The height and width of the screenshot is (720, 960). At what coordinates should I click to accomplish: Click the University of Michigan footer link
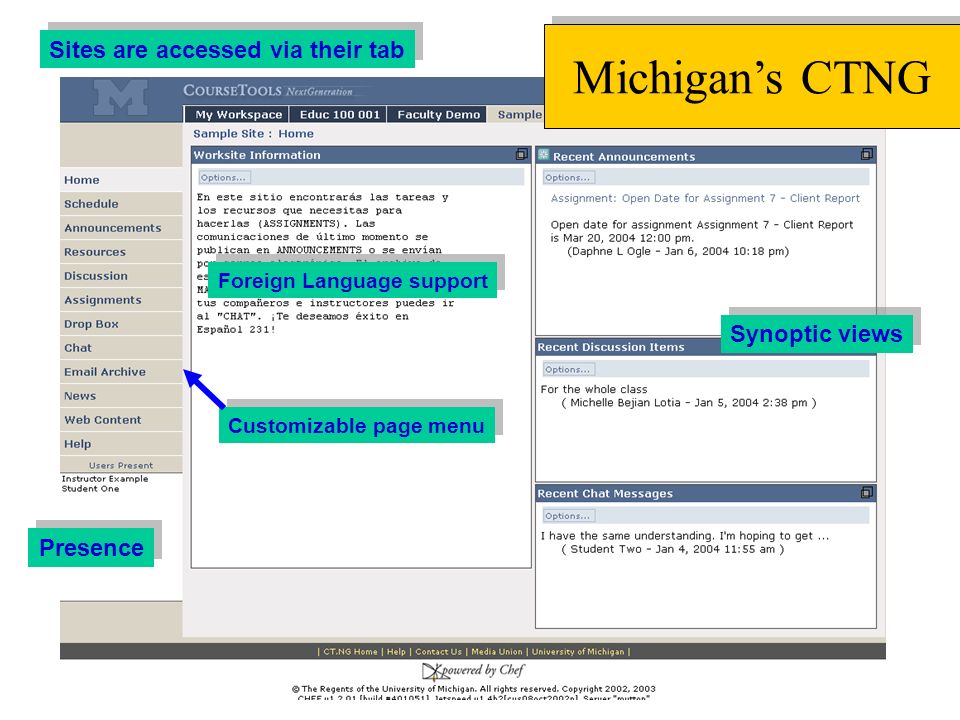[578, 651]
